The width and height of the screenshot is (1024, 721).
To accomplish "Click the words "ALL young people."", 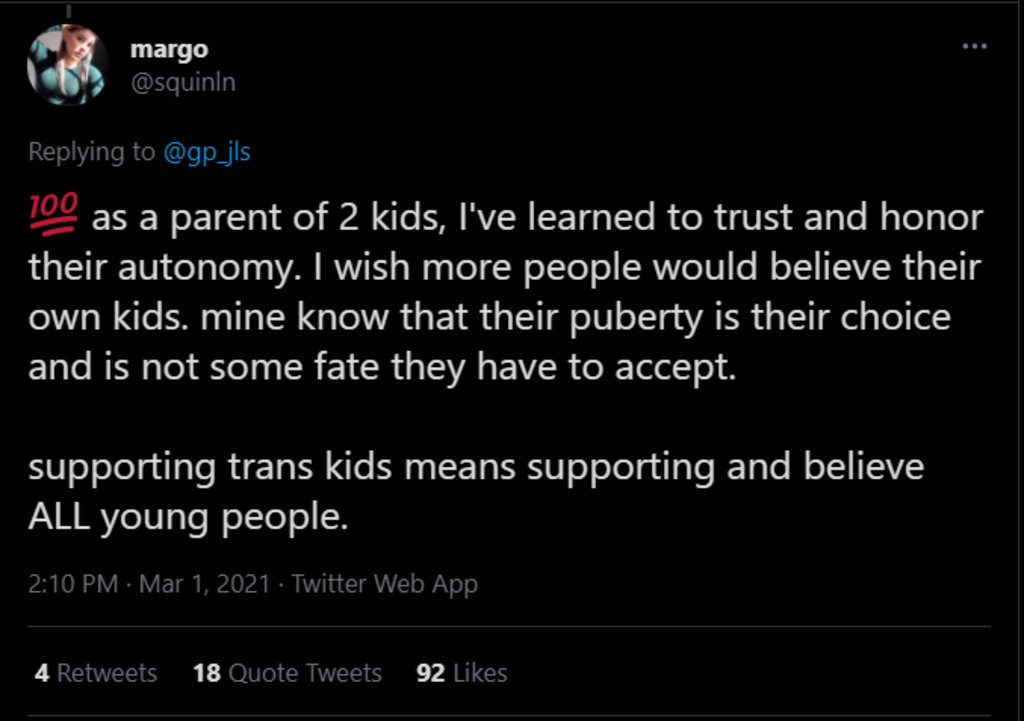I will click(x=188, y=517).
